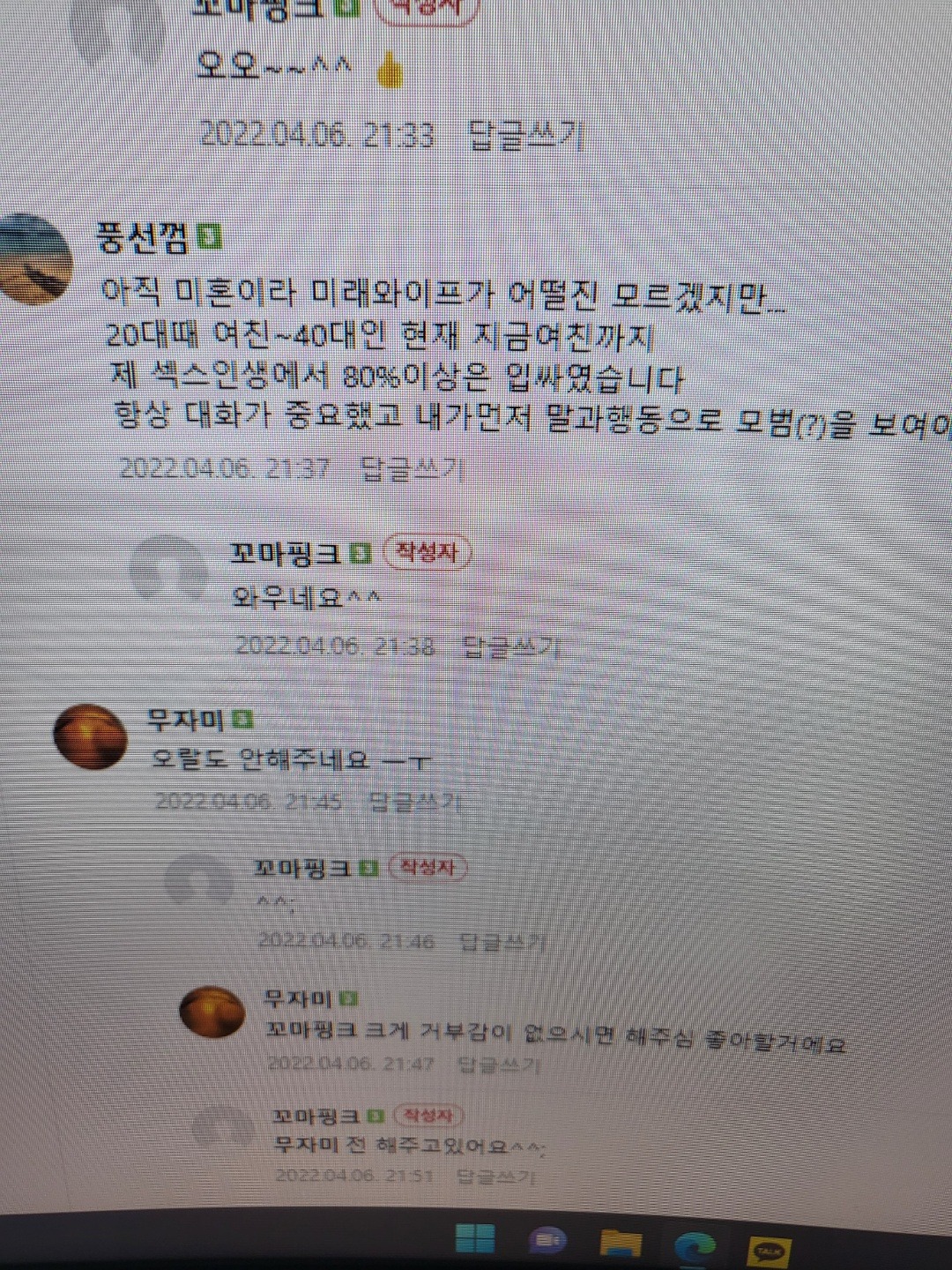
Task: Reply to 풍선껌's comment posted at 21:37
Action: [x=413, y=468]
